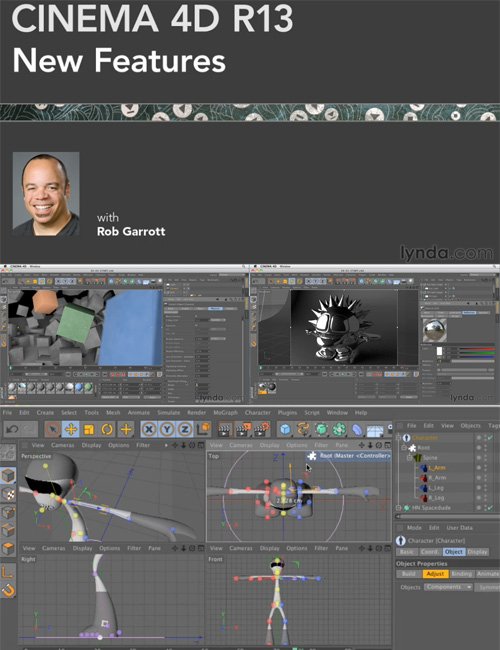
Task: Switch to the Basic tab in attributes
Action: coord(407,552)
